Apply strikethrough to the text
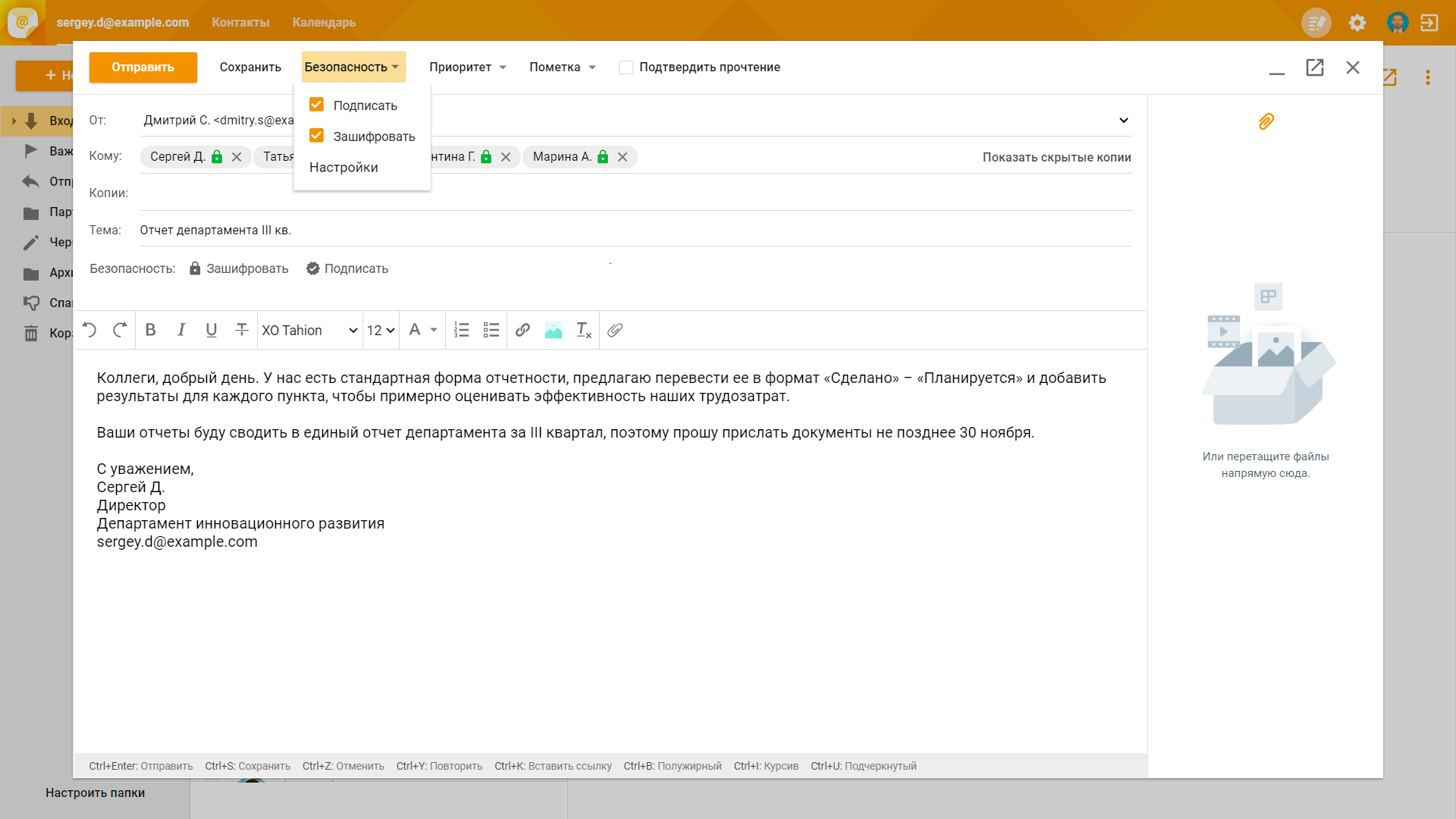 [x=241, y=330]
